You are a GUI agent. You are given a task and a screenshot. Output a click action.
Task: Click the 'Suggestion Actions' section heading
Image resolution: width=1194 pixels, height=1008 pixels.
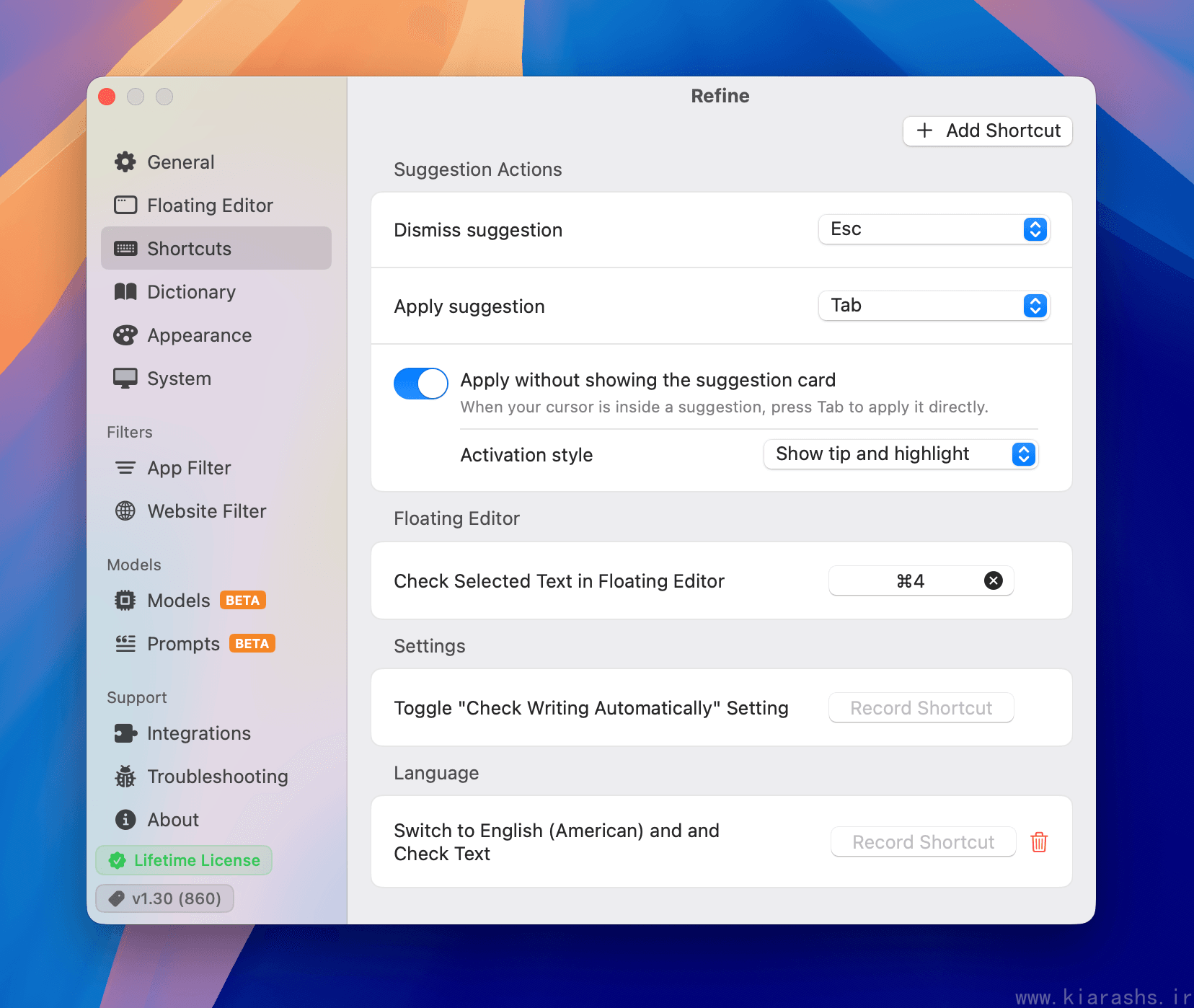(x=478, y=169)
